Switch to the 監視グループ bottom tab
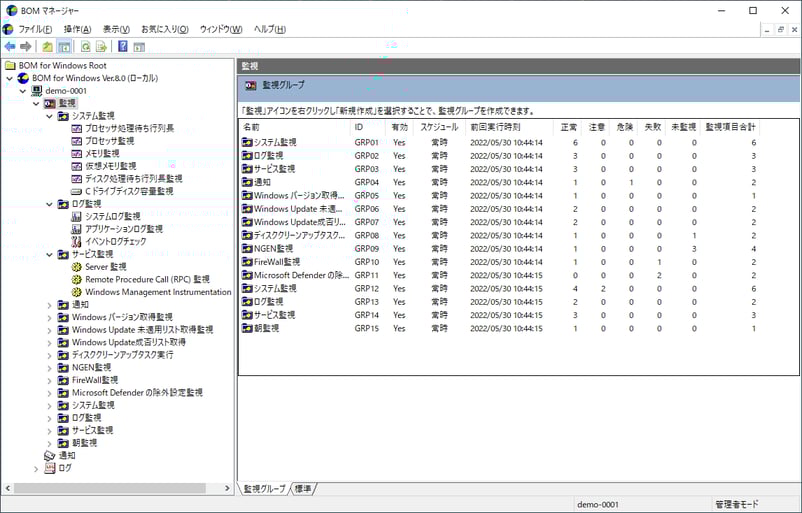The height and width of the screenshot is (513, 802). (x=264, y=489)
